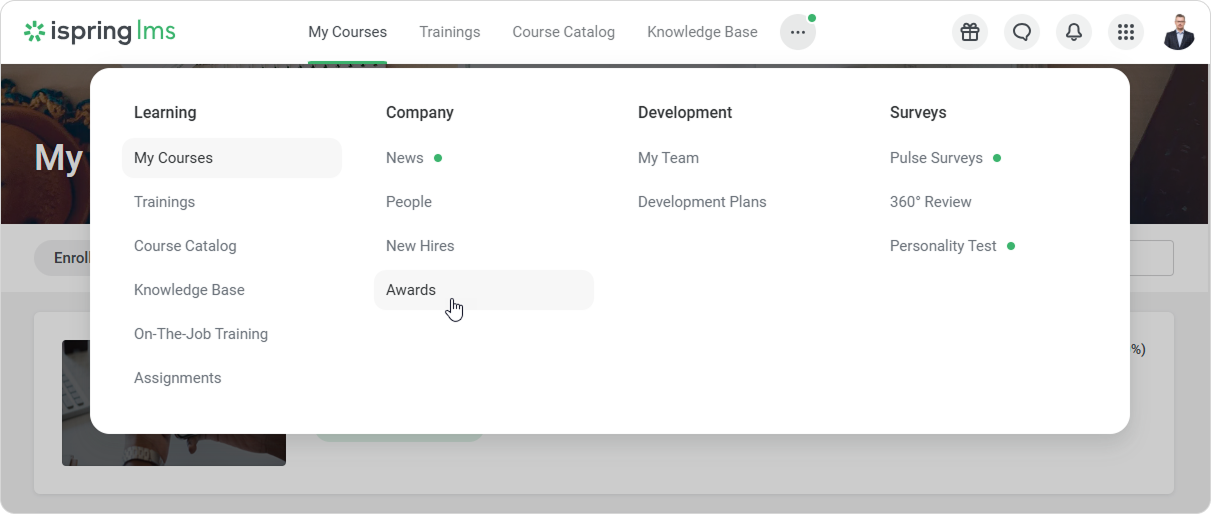Viewport: 1211px width, 514px height.
Task: Open the apps grid icon
Action: point(1125,32)
